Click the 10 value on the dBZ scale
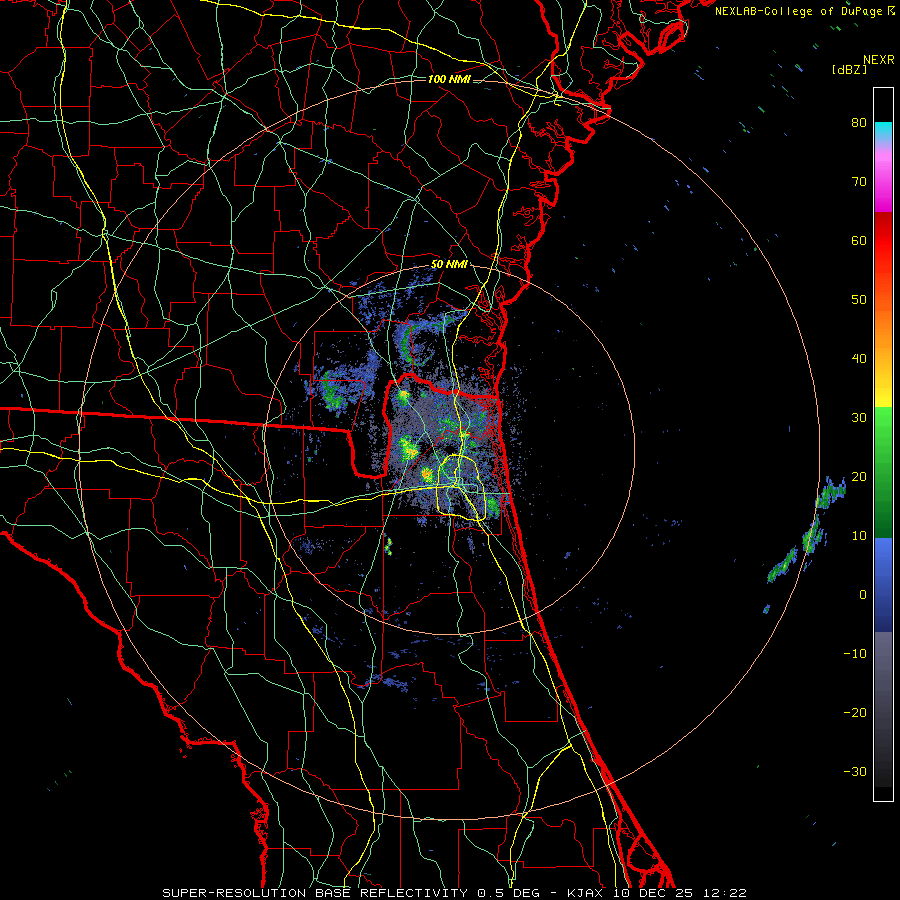The height and width of the screenshot is (900, 900). coord(859,536)
